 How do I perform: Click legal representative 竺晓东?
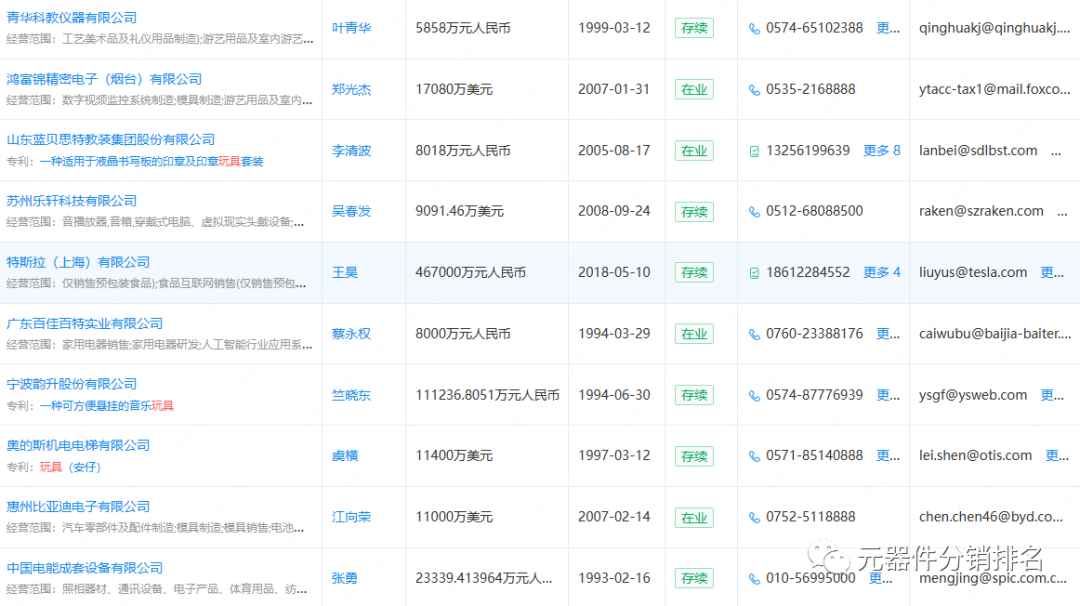pyautogui.click(x=351, y=395)
